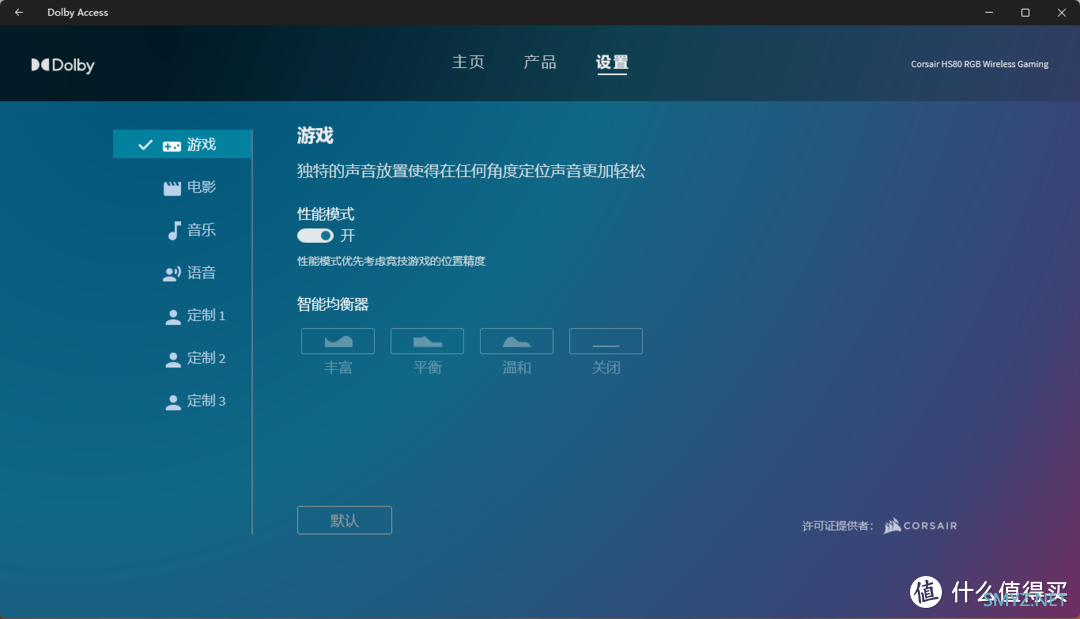The width and height of the screenshot is (1080, 619).
Task: Select the voice icon for 语音
Action: (x=172, y=274)
